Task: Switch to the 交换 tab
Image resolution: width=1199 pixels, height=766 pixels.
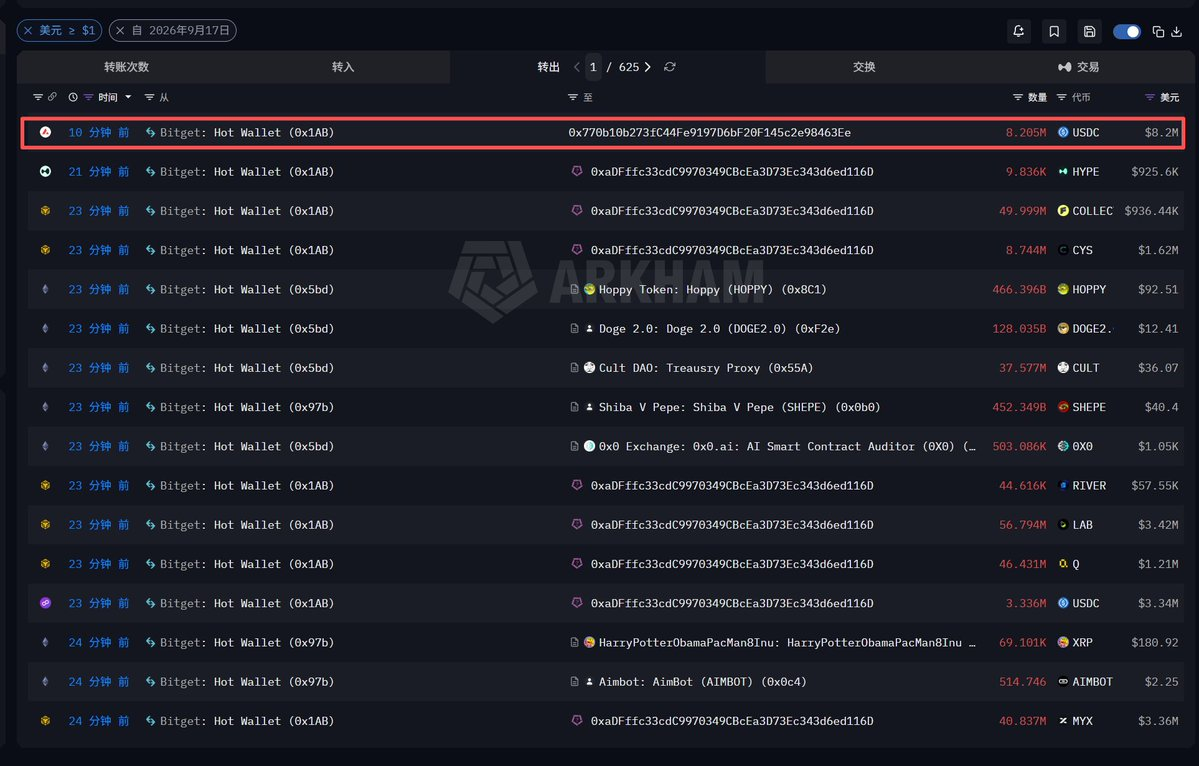Action: tap(864, 67)
